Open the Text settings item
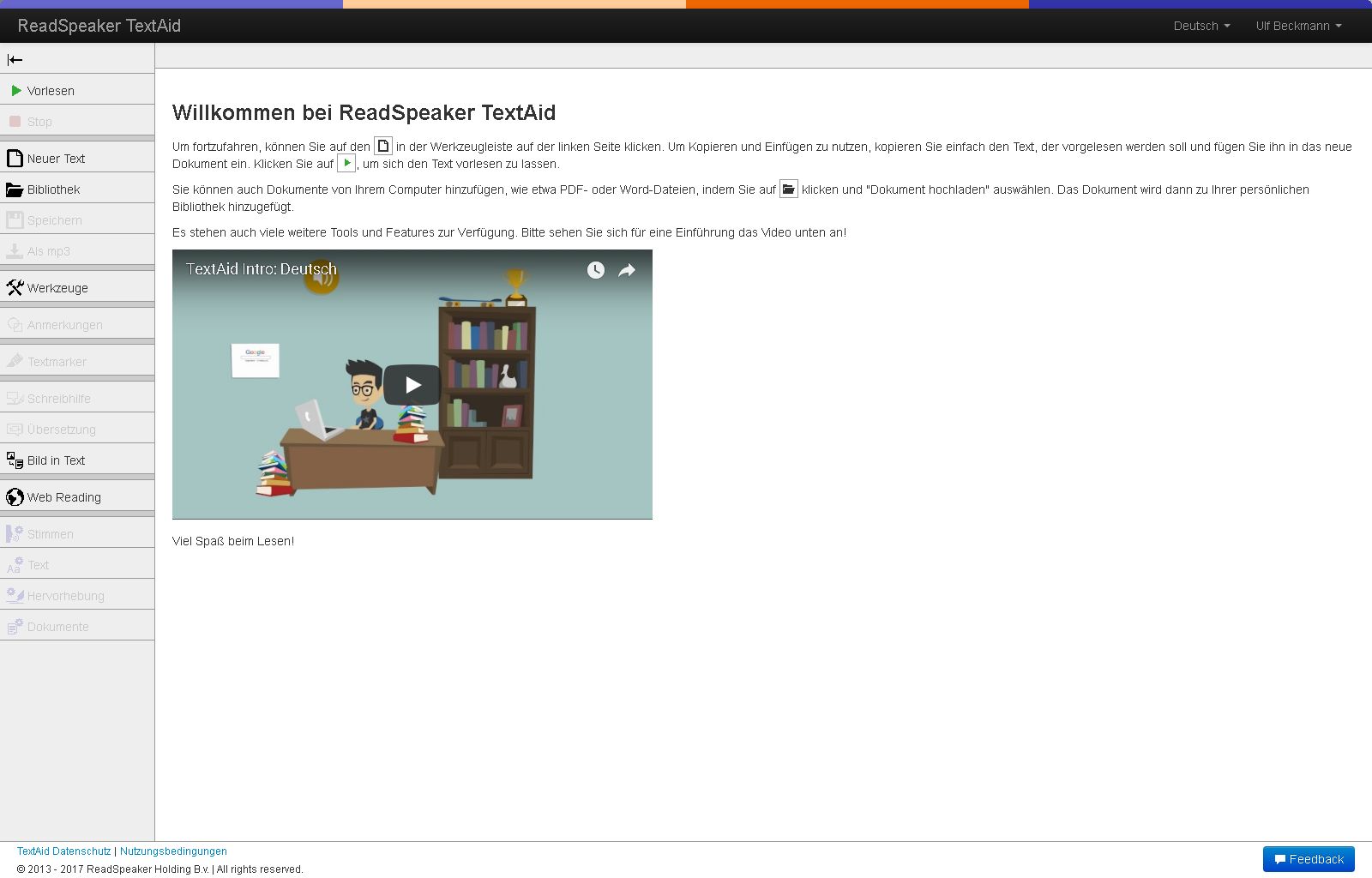This screenshot has width=1372, height=878. 77,564
